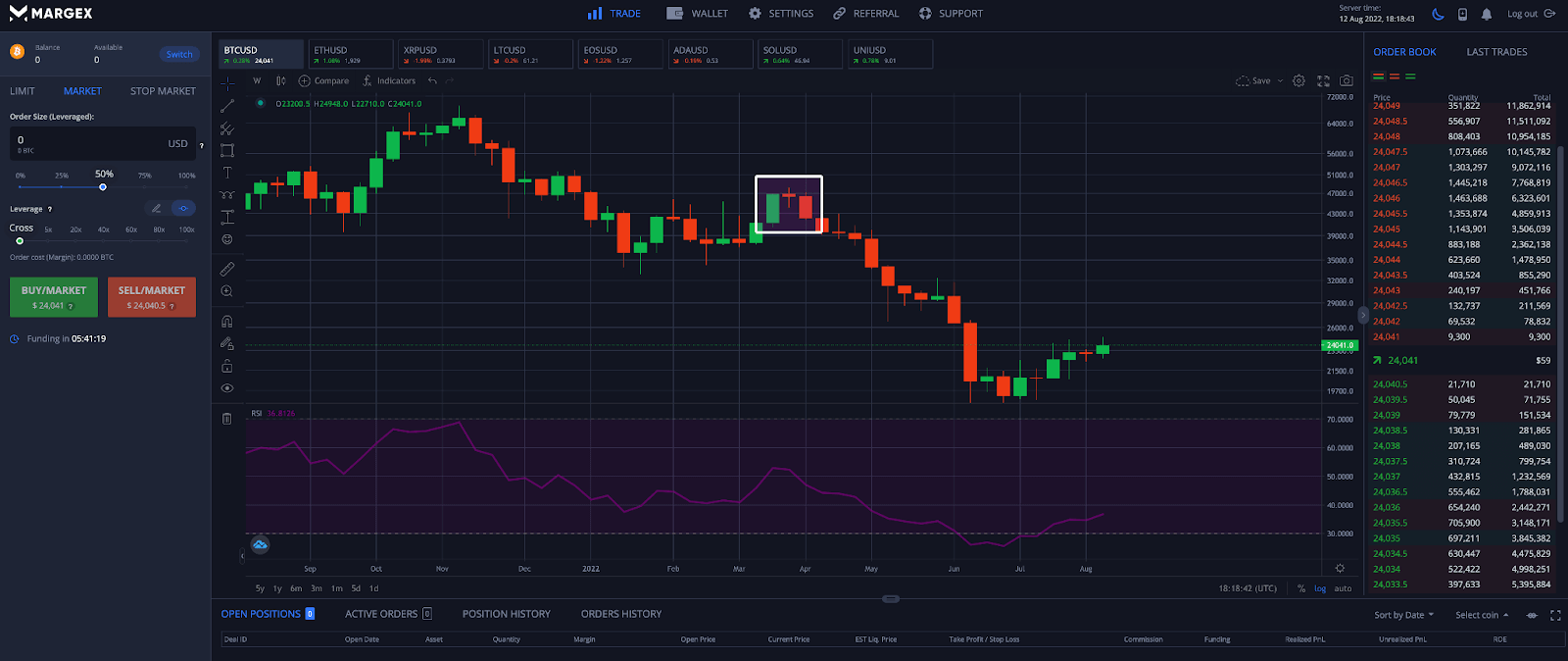
Task: Open the Select coin dropdown
Action: point(1481,615)
